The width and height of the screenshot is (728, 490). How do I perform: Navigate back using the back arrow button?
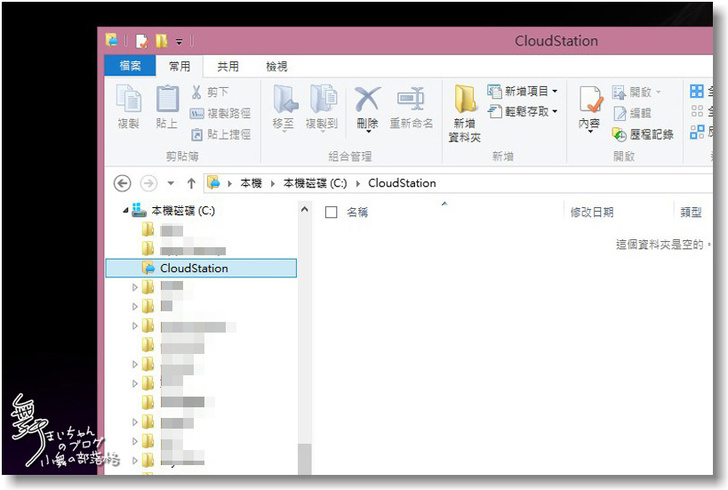click(123, 184)
